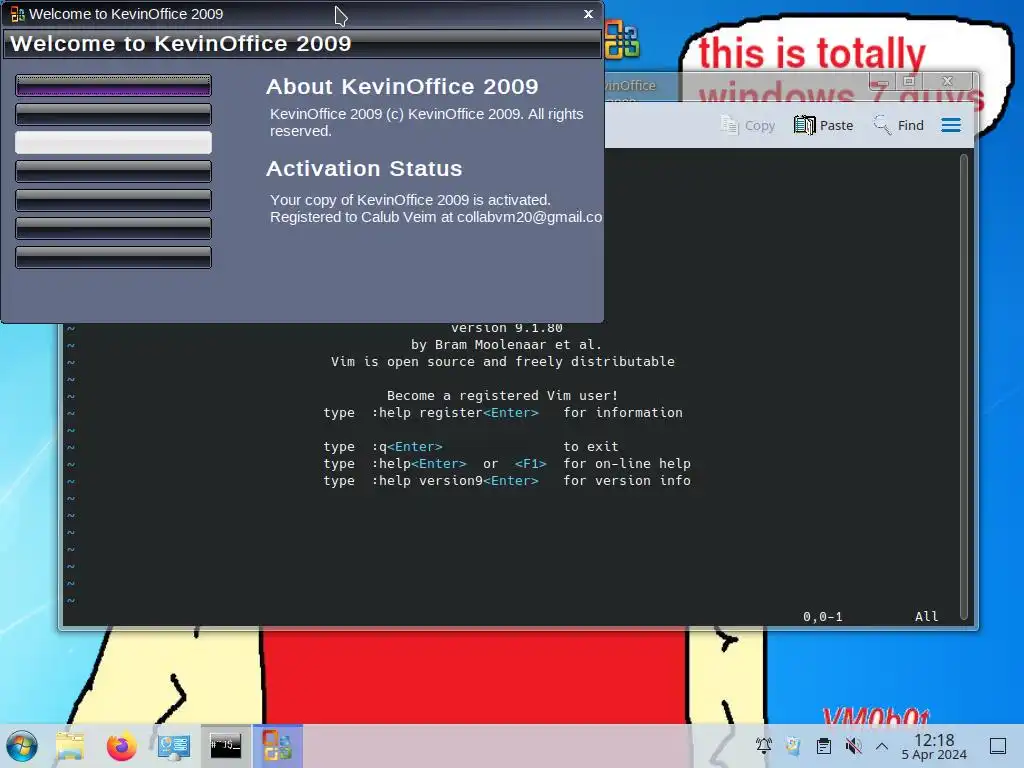Unmute the muted volume tray icon

853,745
